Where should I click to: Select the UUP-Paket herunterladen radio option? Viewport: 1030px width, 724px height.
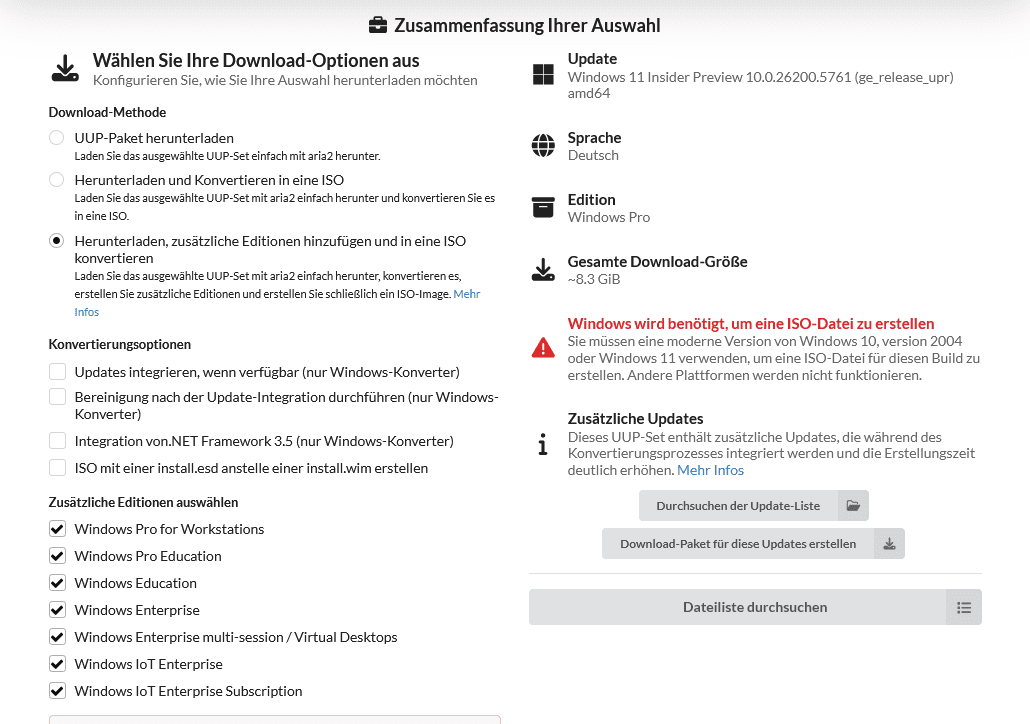pyautogui.click(x=57, y=138)
